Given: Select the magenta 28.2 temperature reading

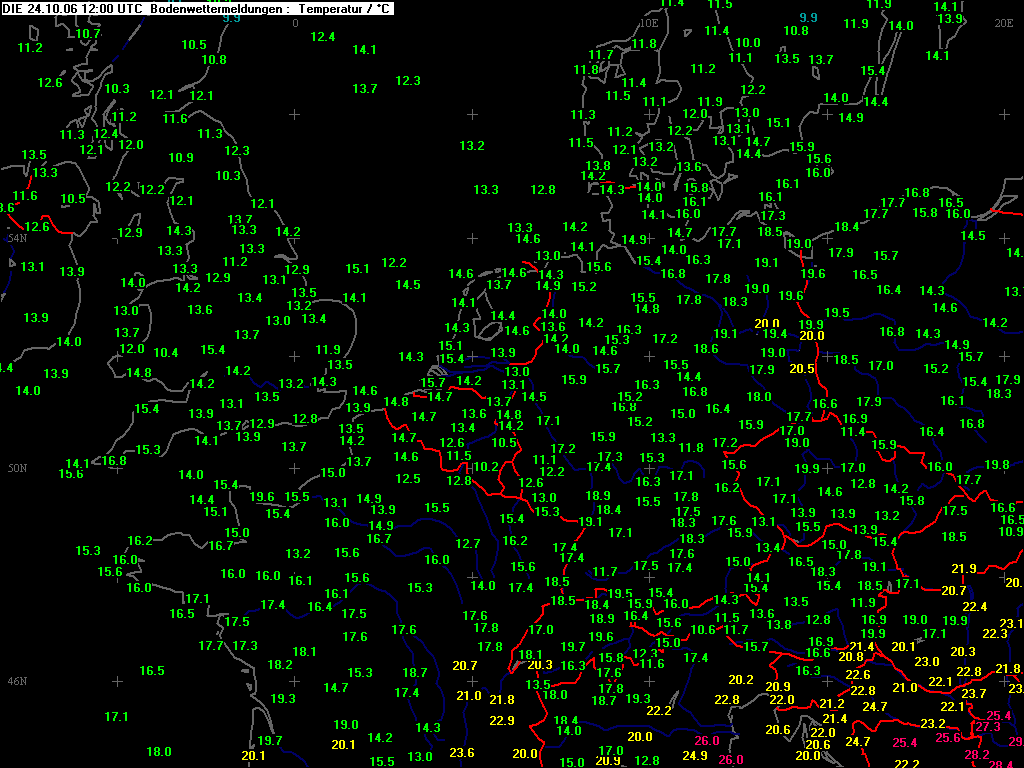Looking at the screenshot, I should [x=977, y=754].
